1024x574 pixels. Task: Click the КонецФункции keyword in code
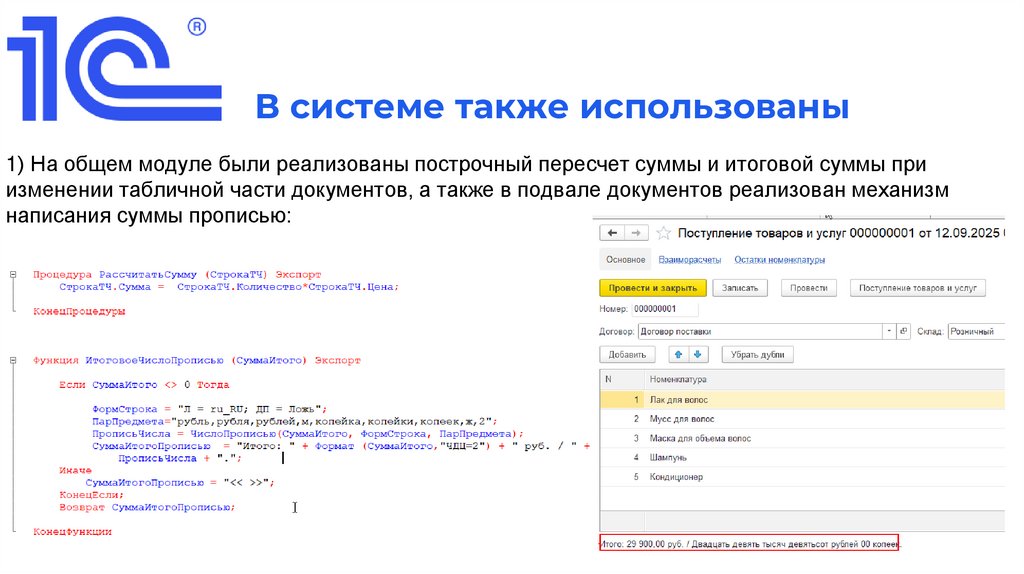pyautogui.click(x=72, y=532)
